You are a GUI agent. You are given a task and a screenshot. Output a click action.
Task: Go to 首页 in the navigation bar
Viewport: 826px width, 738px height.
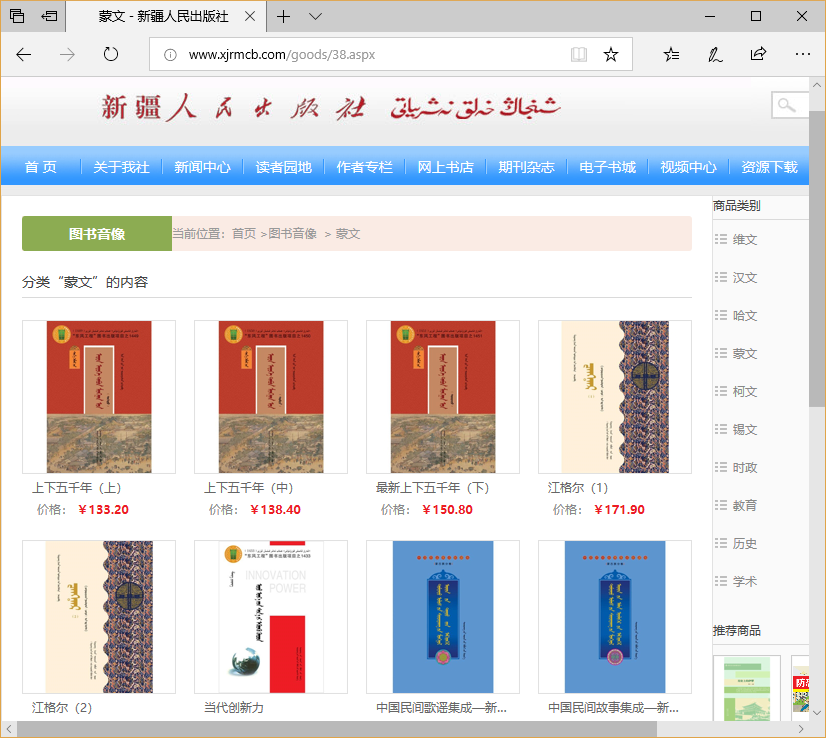tap(41, 167)
